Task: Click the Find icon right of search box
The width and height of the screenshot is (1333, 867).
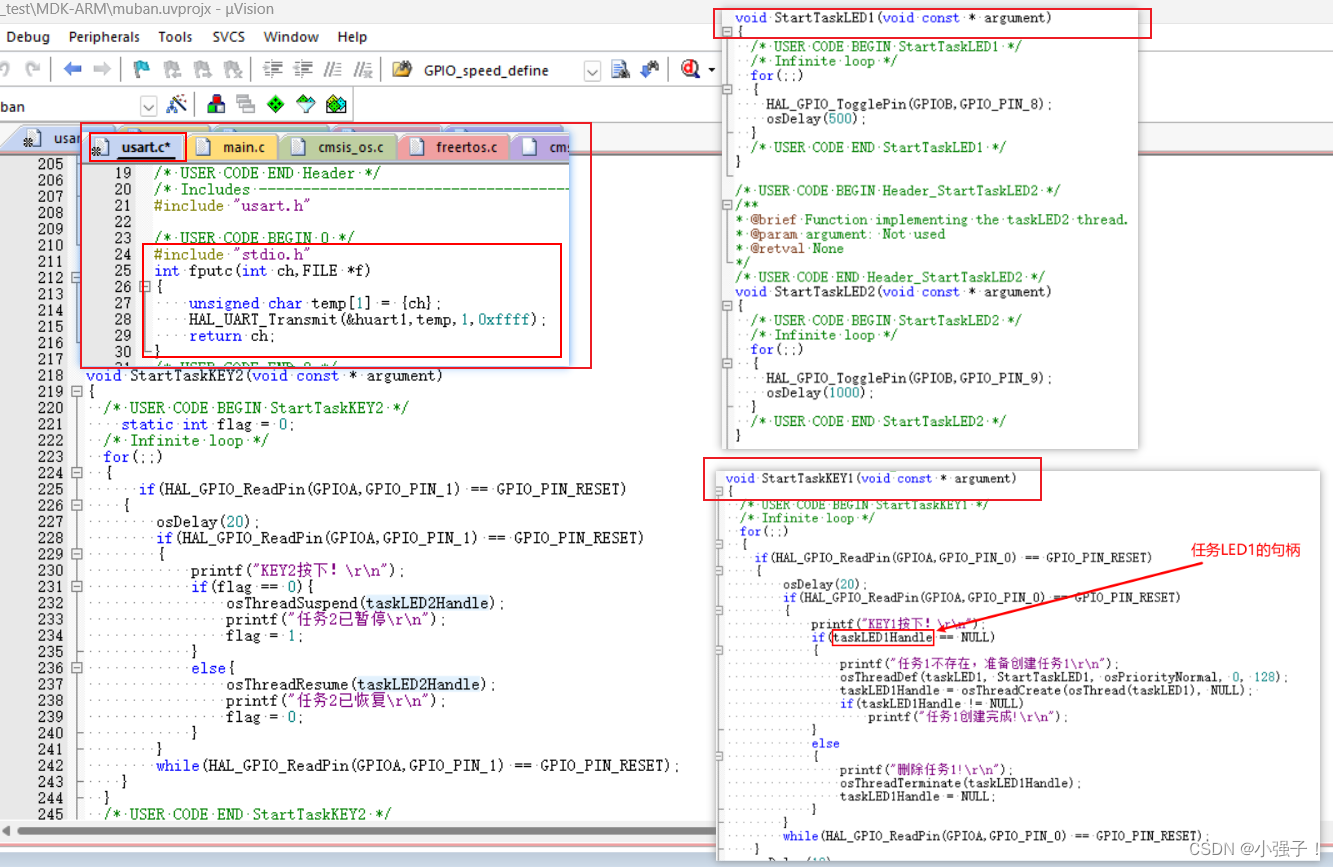Action: point(620,70)
